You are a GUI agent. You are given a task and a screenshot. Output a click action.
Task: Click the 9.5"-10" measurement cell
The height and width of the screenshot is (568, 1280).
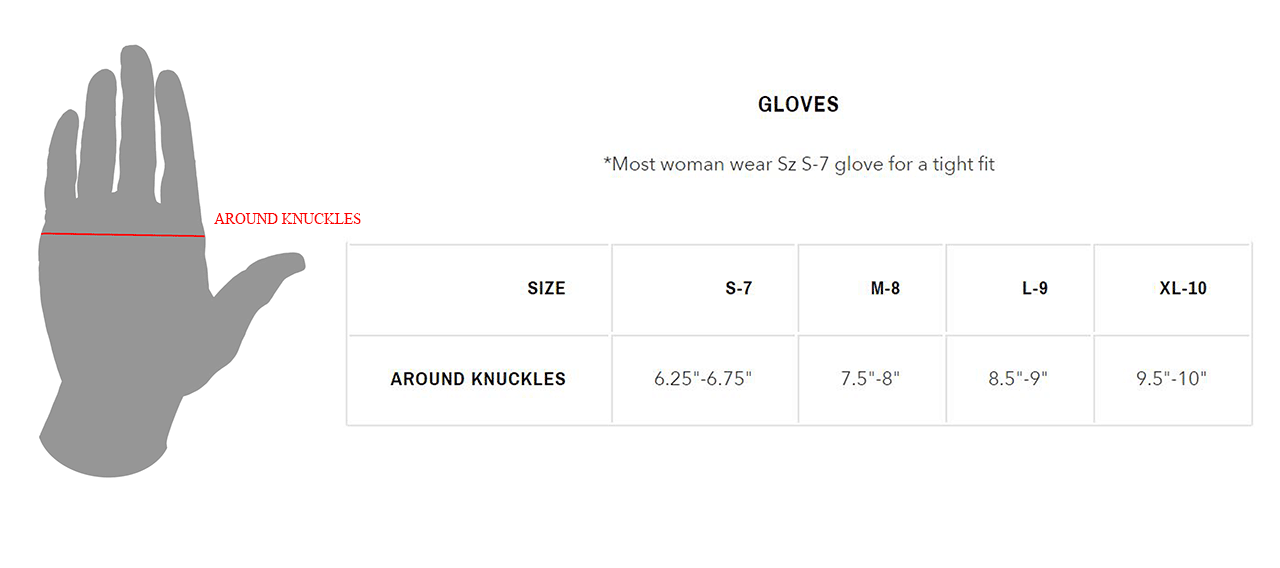point(1171,379)
